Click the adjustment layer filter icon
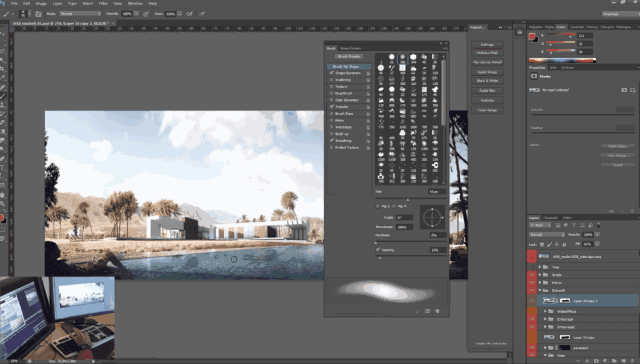 point(566,225)
